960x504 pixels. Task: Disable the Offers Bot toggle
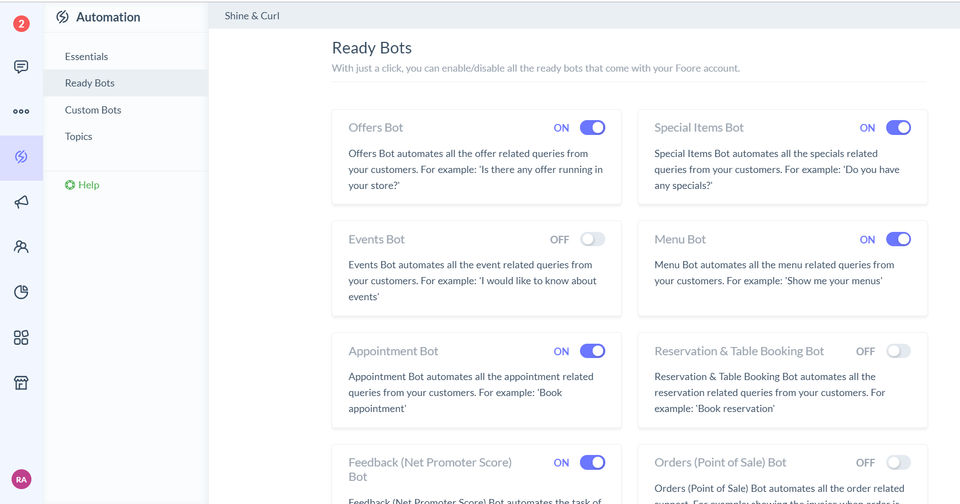coord(592,127)
